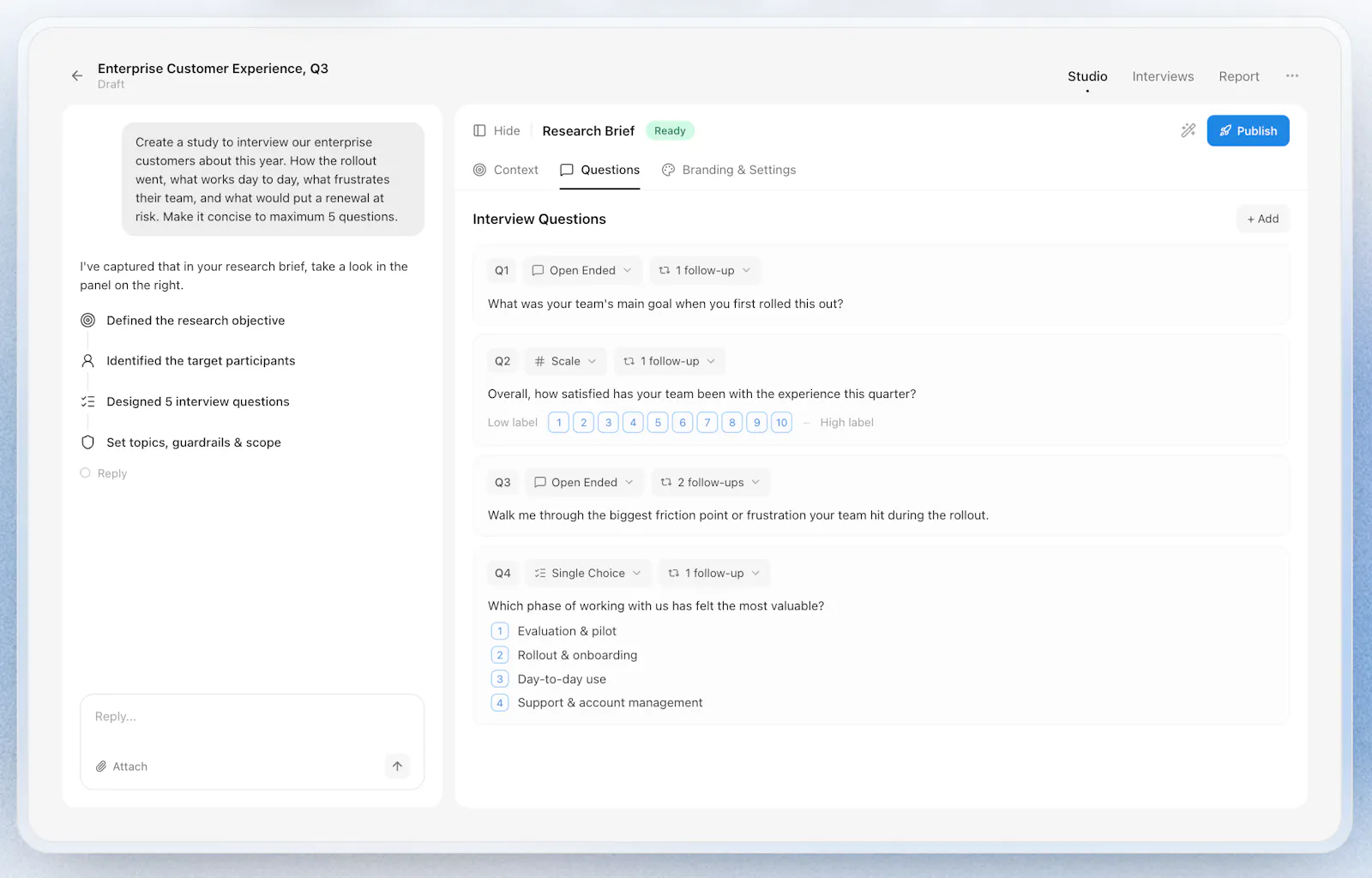Click Q3 question text about biggest friction point

pos(738,515)
